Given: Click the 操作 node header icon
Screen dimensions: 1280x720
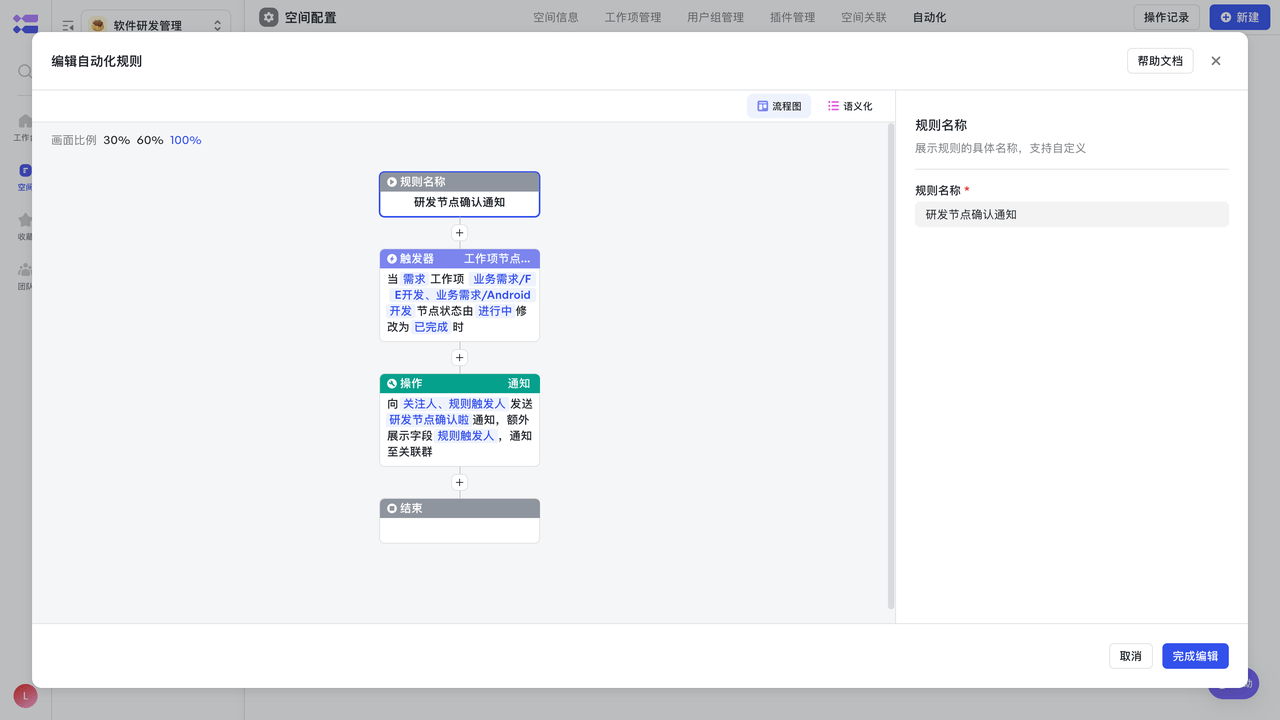Looking at the screenshot, I should [392, 384].
